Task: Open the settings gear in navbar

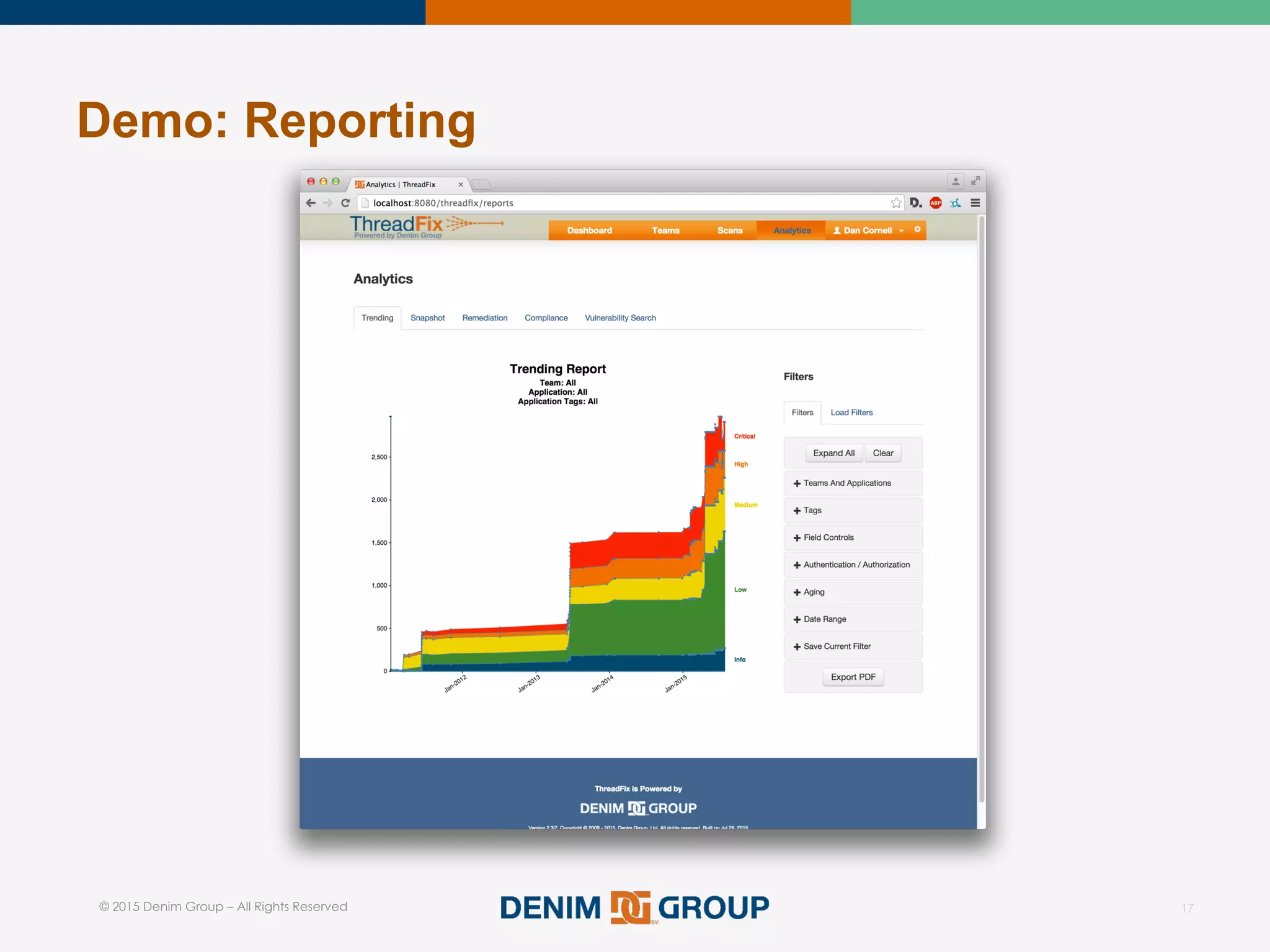Action: (917, 229)
